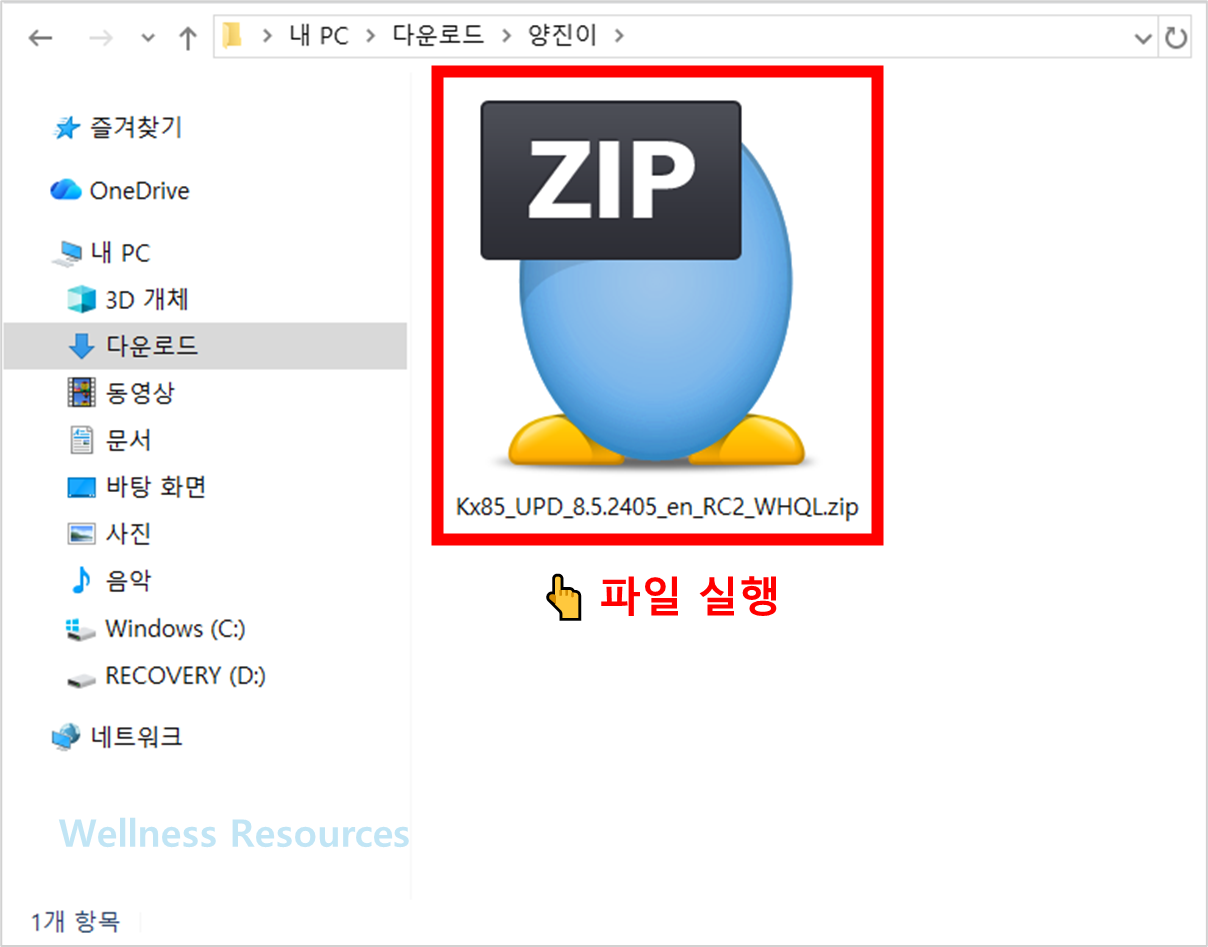This screenshot has width=1208, height=947.
Task: Open the 문서 folder
Action: tap(129, 439)
